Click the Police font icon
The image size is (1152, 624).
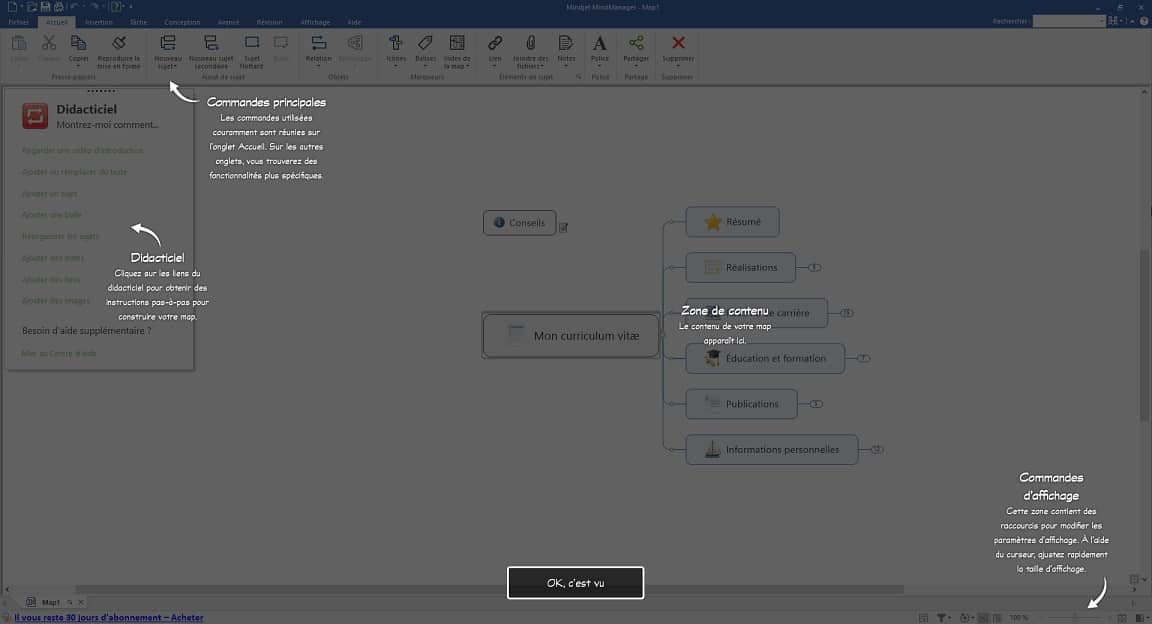tap(600, 43)
